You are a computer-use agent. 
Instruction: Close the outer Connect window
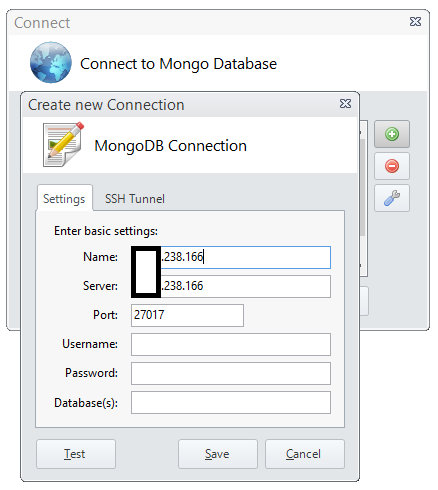[415, 22]
